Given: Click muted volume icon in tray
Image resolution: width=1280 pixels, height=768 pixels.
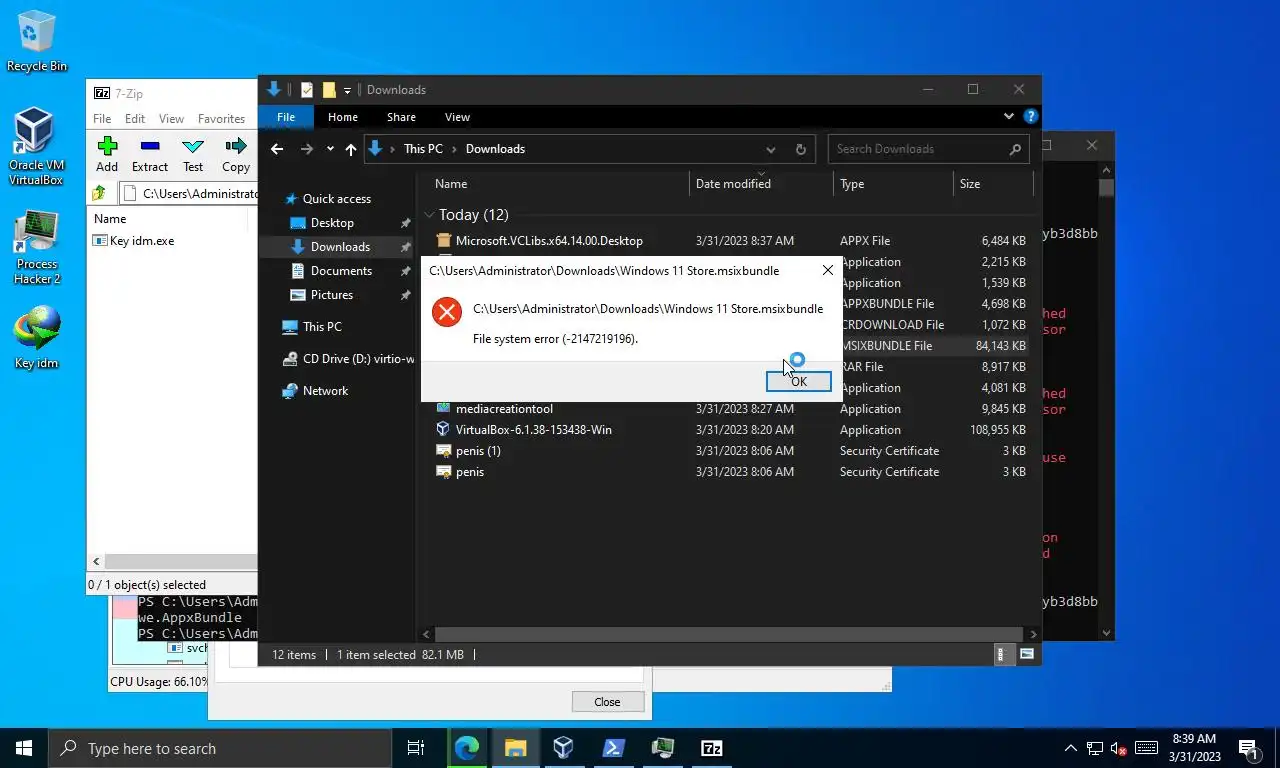Looking at the screenshot, I should (x=1119, y=748).
